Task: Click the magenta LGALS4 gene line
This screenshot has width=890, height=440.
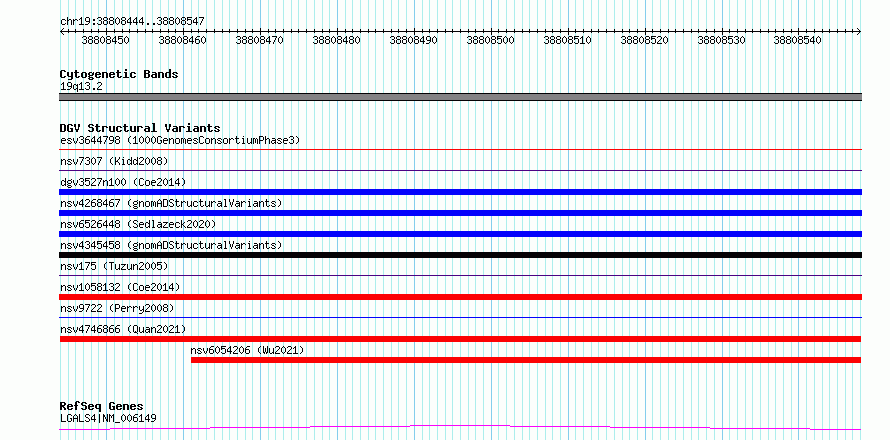Action: [460, 427]
